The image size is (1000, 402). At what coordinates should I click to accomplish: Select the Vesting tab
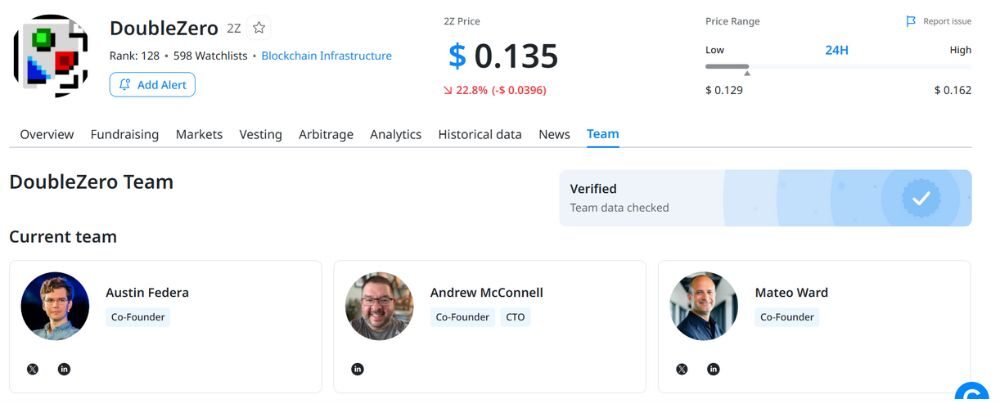coord(260,134)
